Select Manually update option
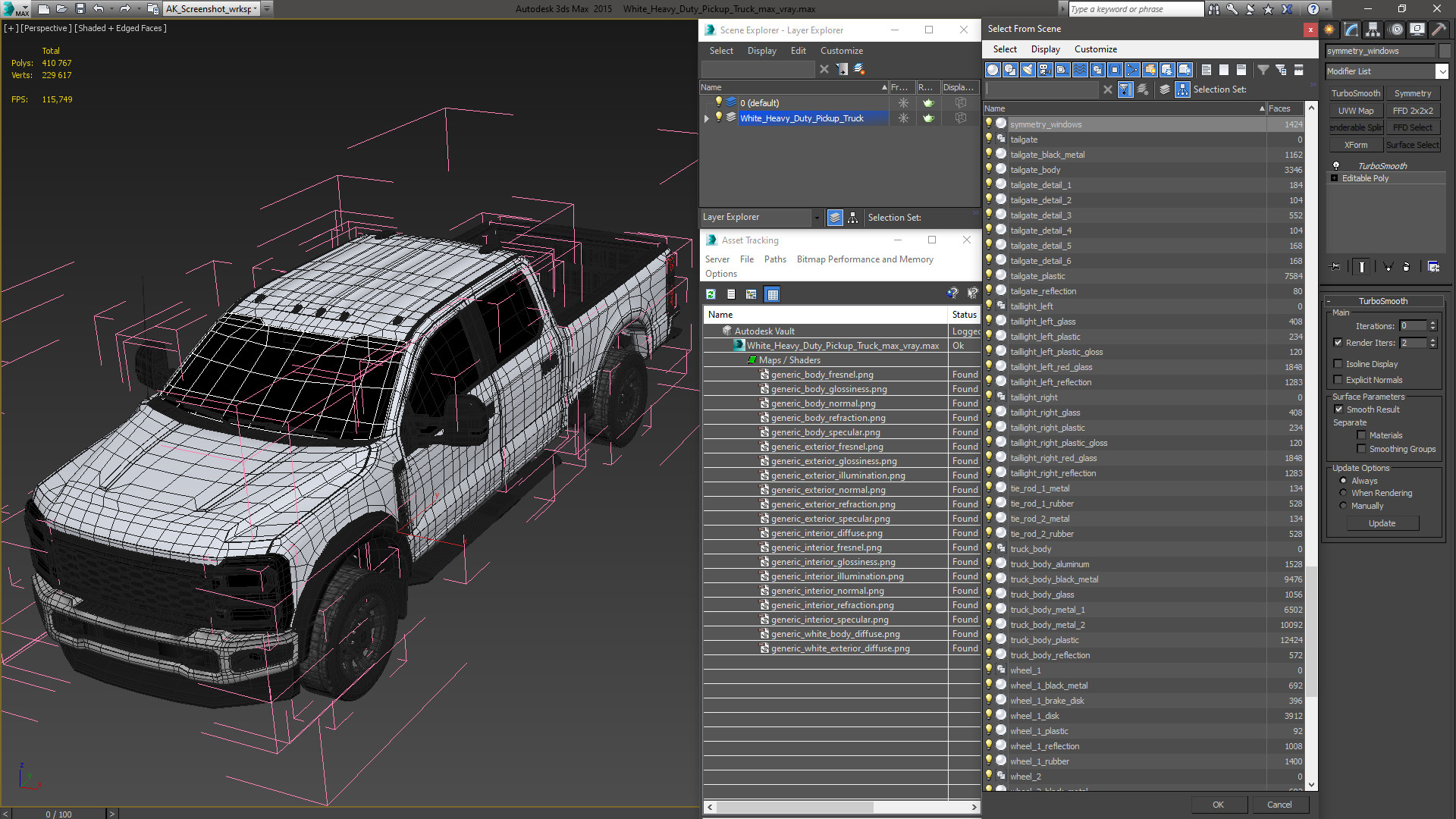 click(1343, 506)
